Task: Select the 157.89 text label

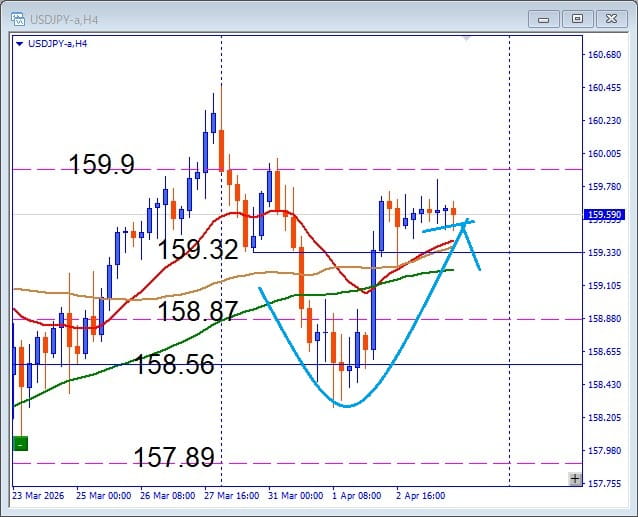Action: [x=174, y=458]
